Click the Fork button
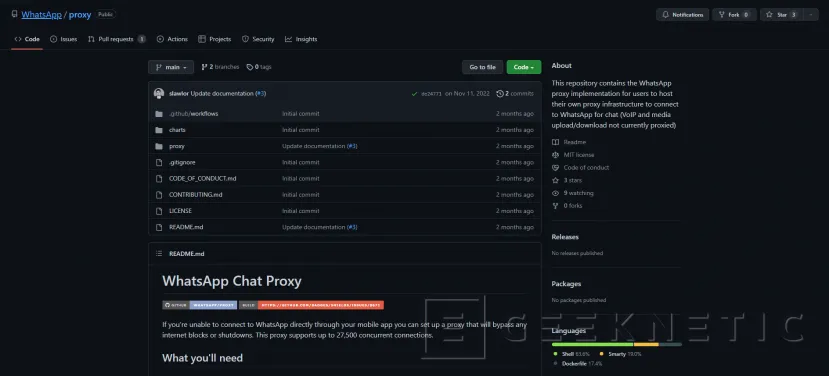 pos(734,15)
